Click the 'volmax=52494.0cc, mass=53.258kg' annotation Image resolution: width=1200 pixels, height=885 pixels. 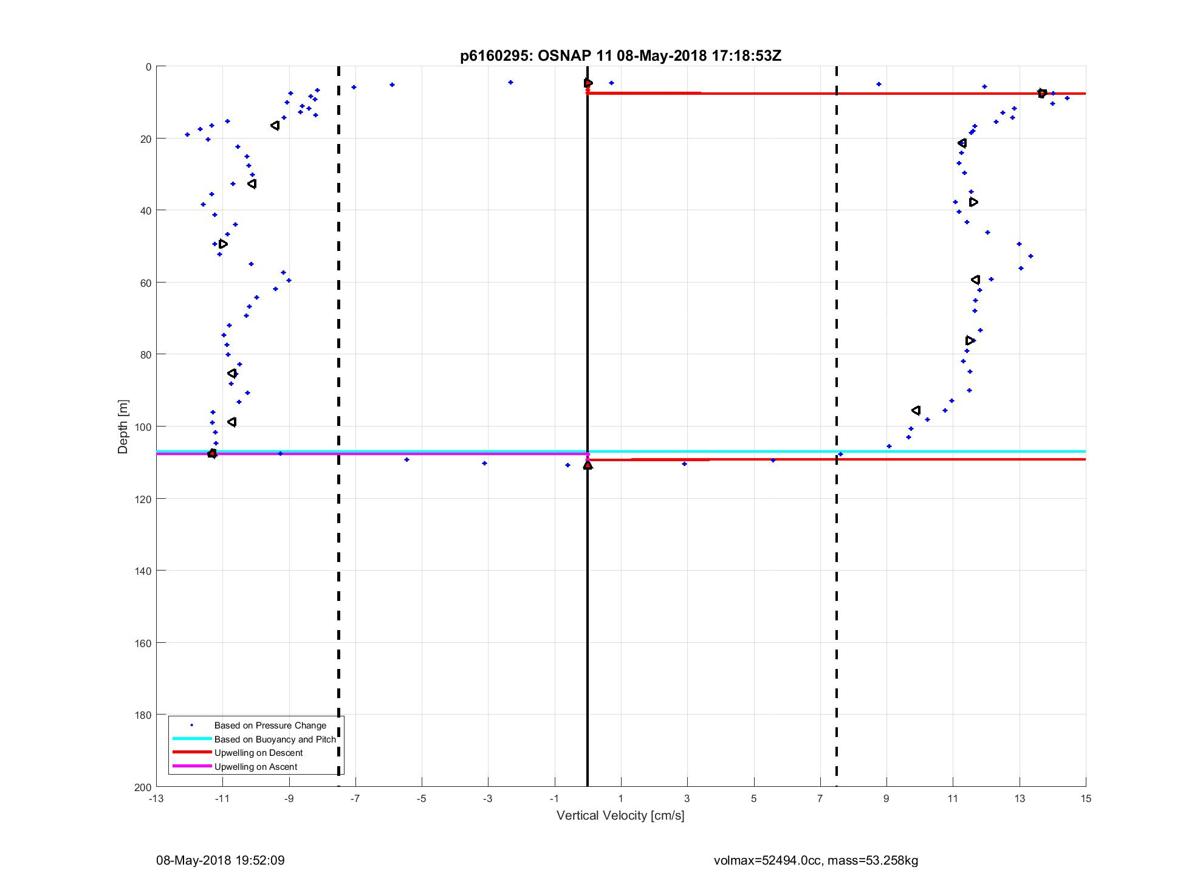(816, 860)
